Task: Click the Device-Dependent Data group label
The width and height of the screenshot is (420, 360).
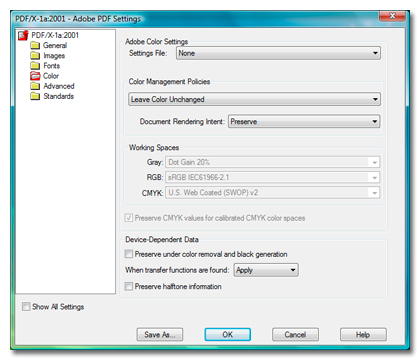Action: pos(162,240)
